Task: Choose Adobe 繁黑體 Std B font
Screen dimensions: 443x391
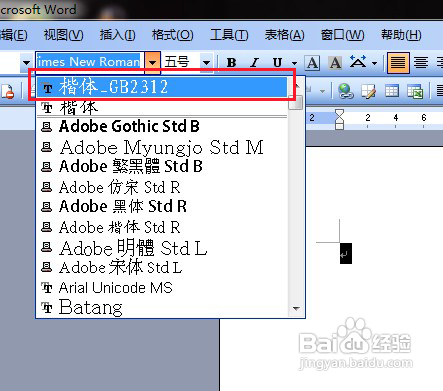Action: pos(162,166)
